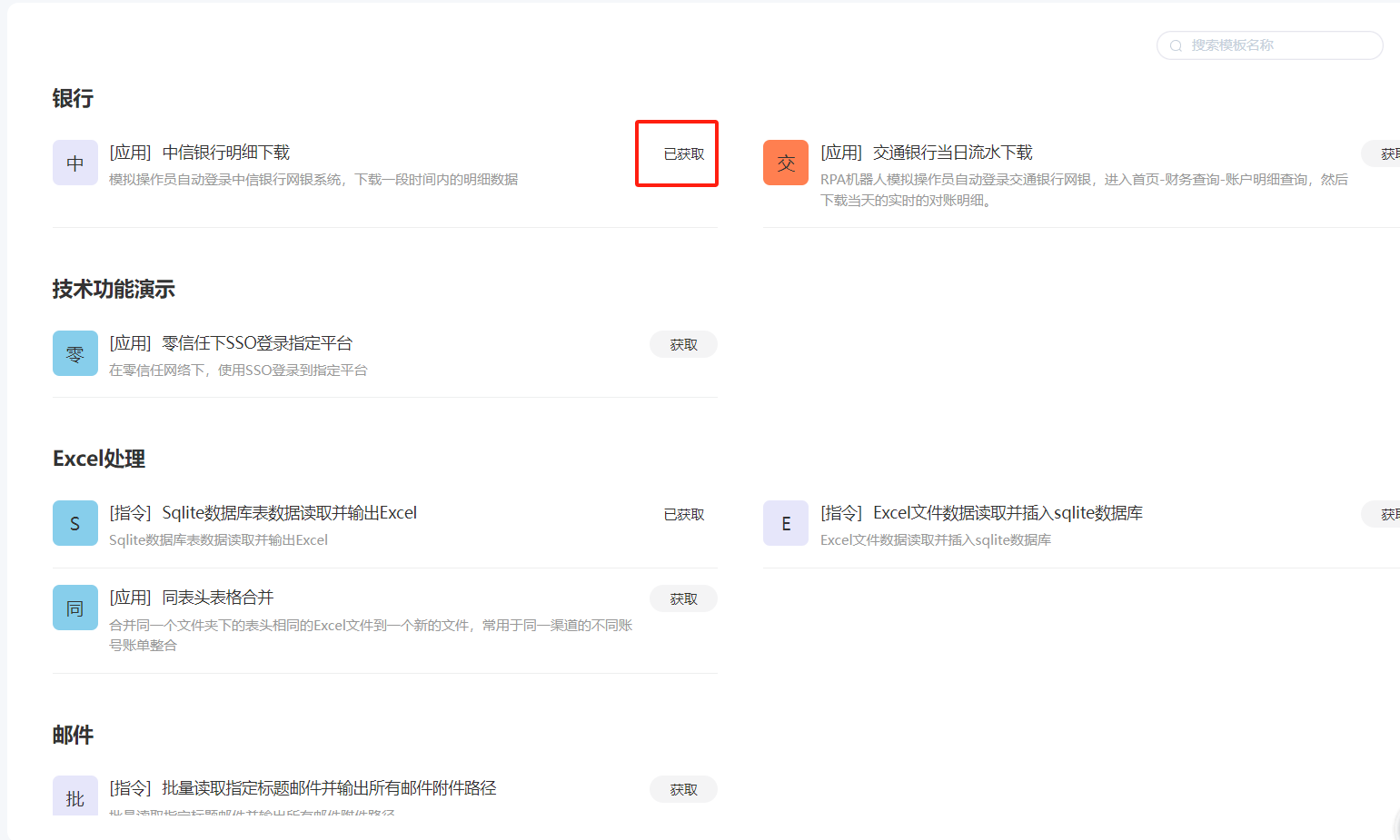Viewport: 1400px width, 840px height.
Task: Open the 零信任下SSO登录指定平台 title
Action: tap(257, 343)
